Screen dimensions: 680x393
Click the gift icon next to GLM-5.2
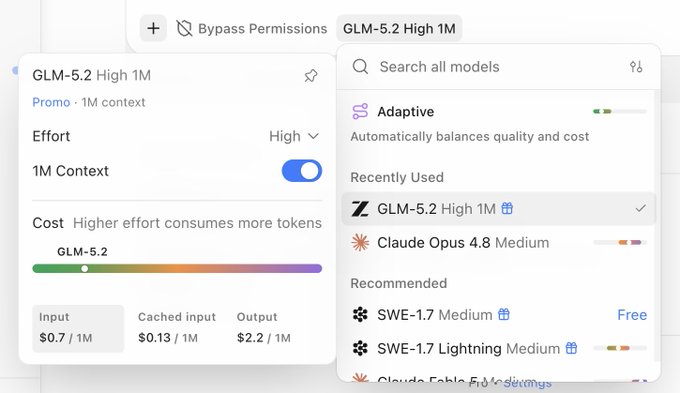point(507,208)
